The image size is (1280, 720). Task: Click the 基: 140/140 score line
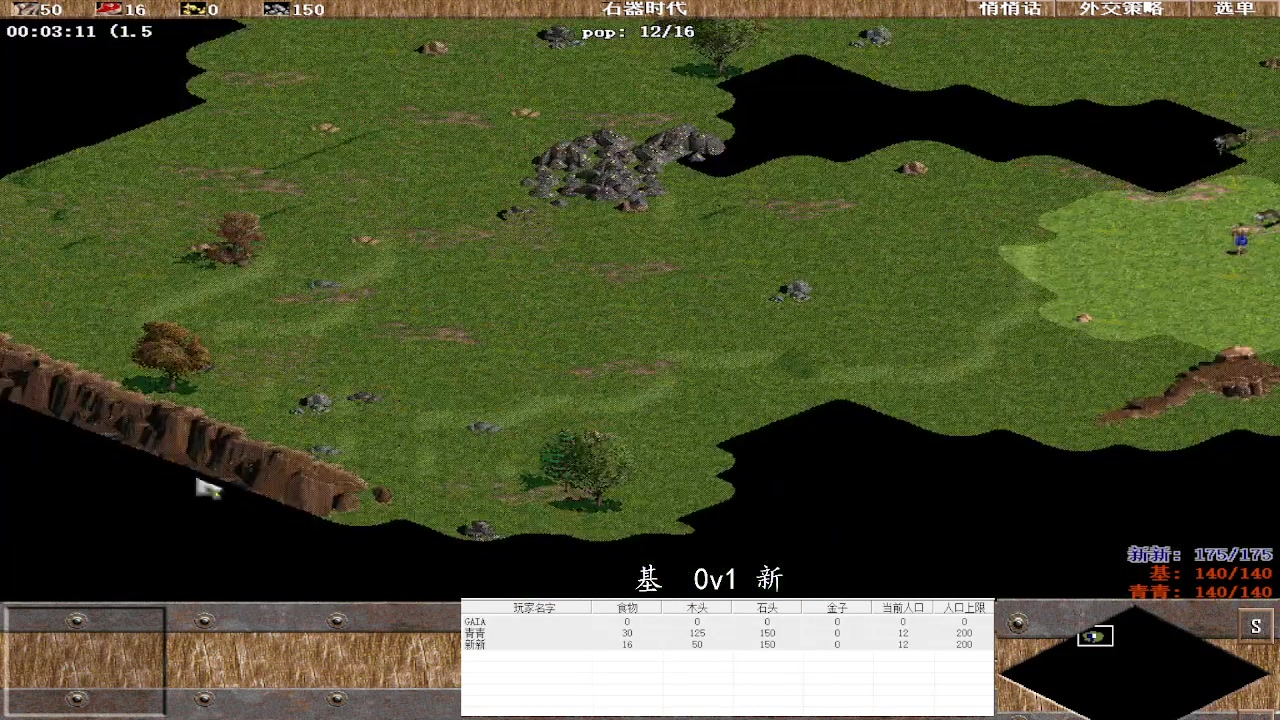(1211, 573)
